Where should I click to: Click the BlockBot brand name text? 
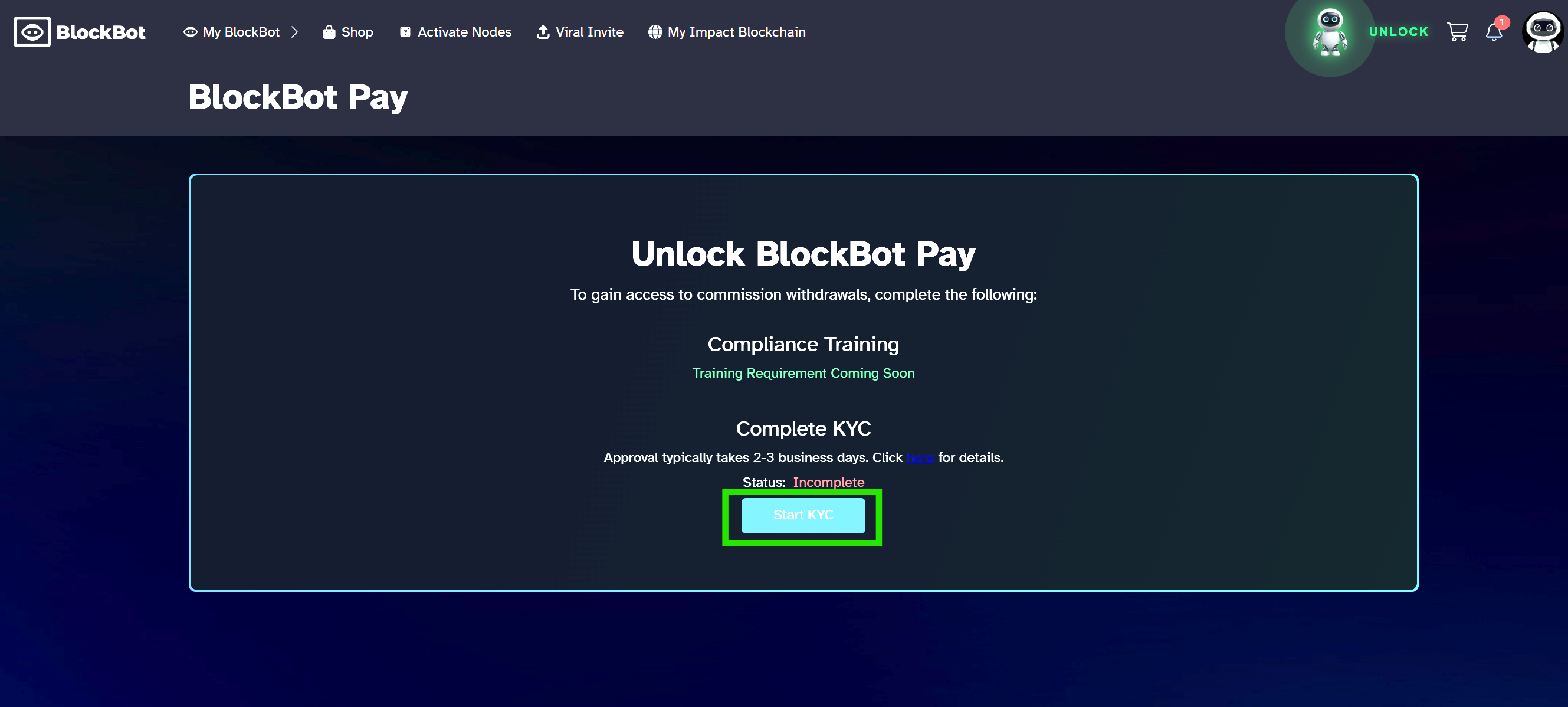pyautogui.click(x=101, y=32)
